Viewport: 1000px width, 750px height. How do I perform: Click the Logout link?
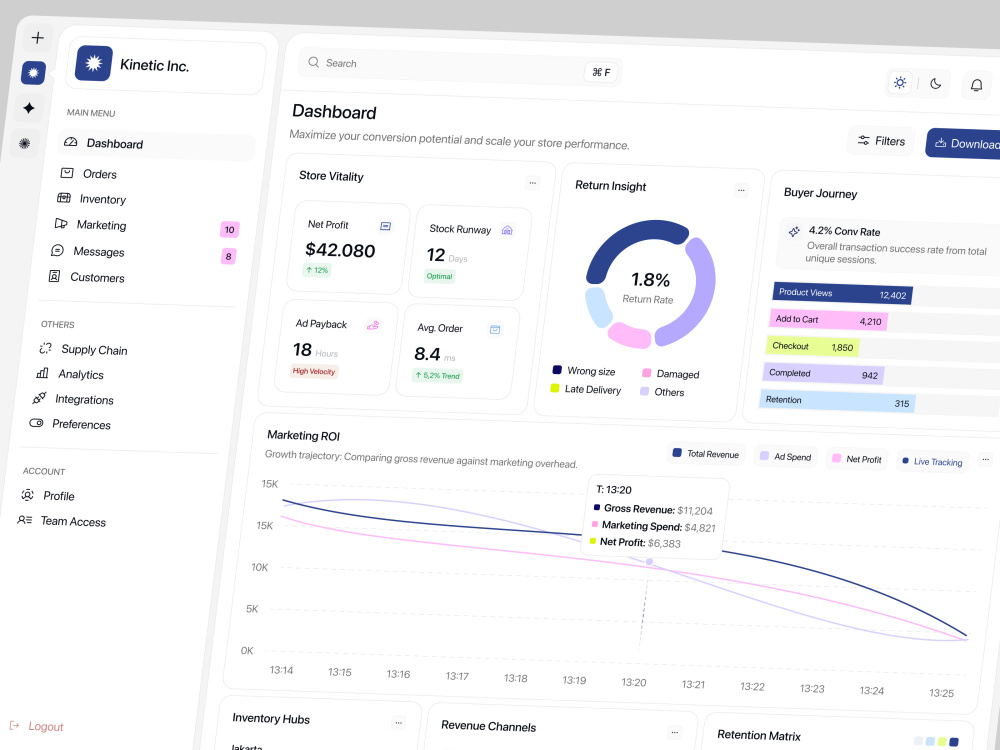pyautogui.click(x=45, y=726)
